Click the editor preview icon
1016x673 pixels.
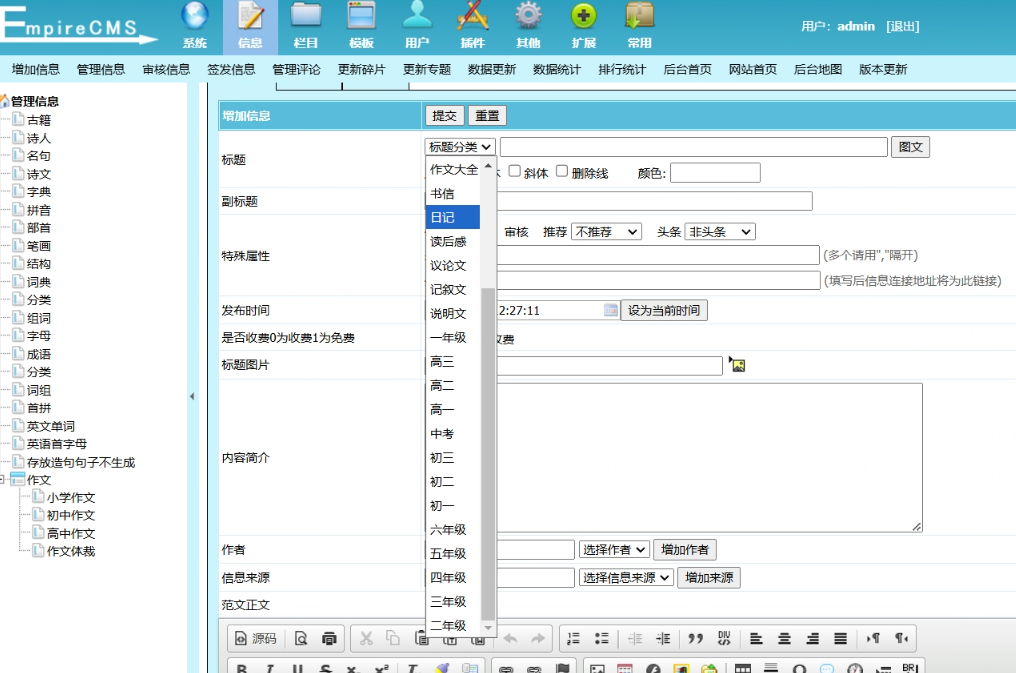(x=301, y=639)
